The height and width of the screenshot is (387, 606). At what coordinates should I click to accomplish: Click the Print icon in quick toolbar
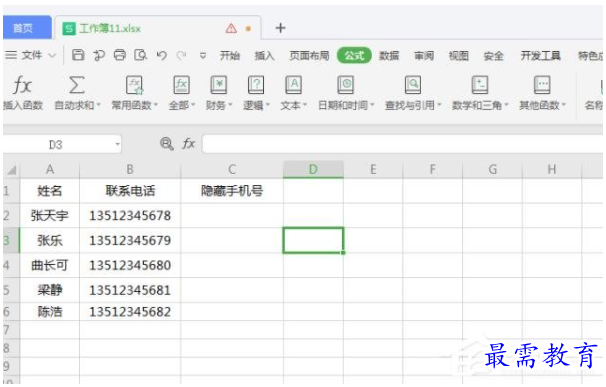click(120, 55)
